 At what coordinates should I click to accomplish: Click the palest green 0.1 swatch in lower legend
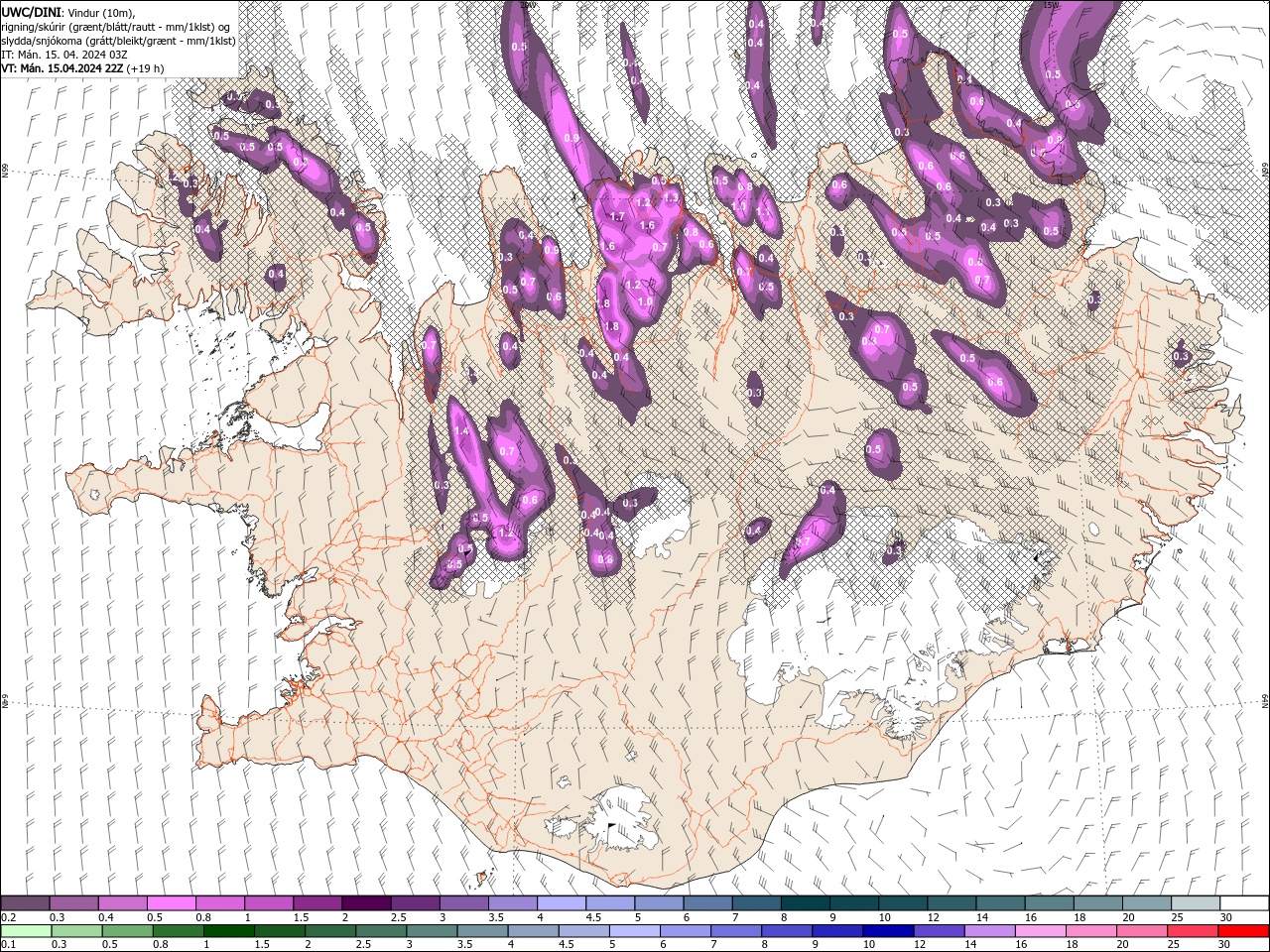[26, 931]
